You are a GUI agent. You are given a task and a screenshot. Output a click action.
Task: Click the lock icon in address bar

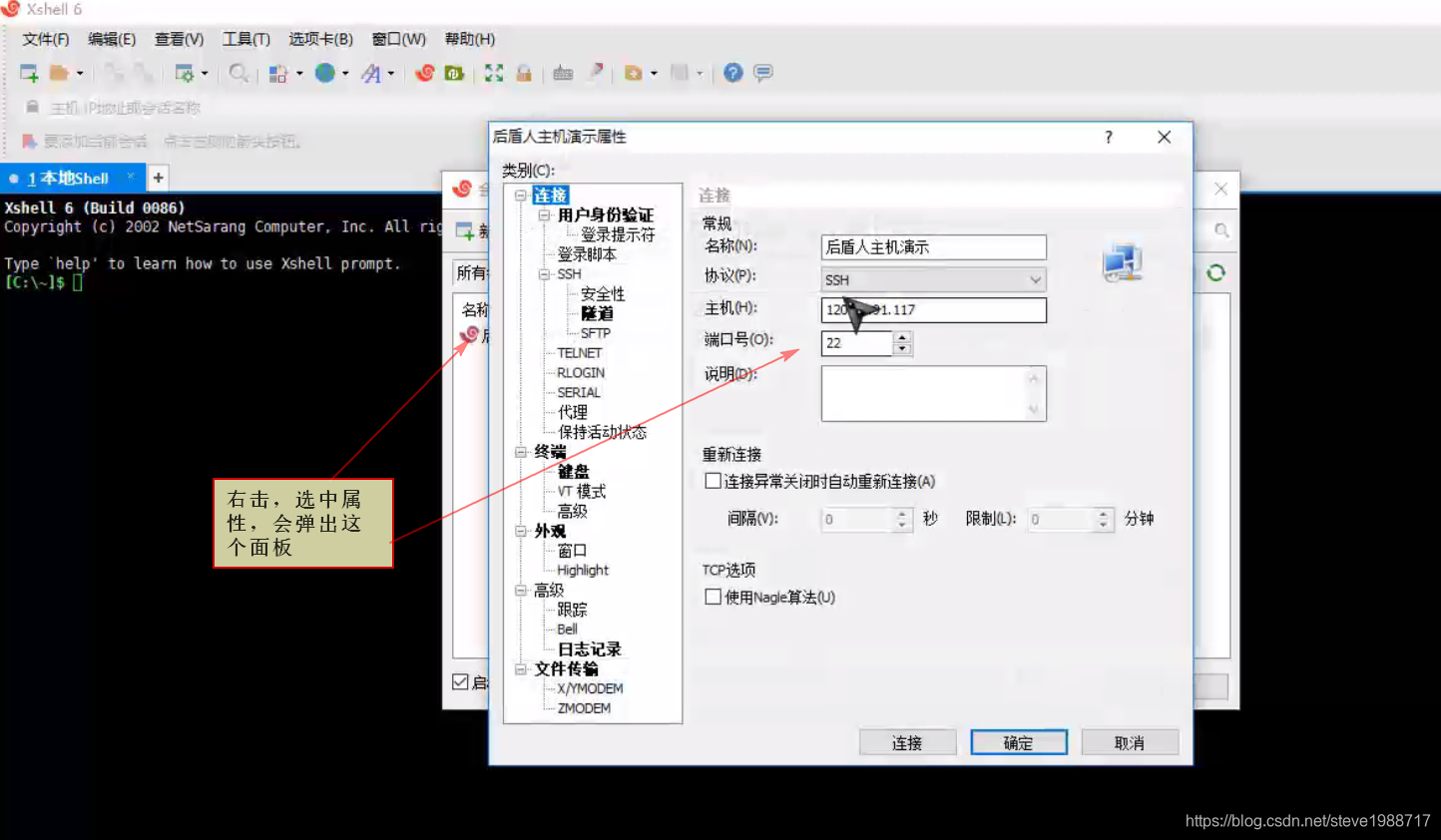pos(32,107)
